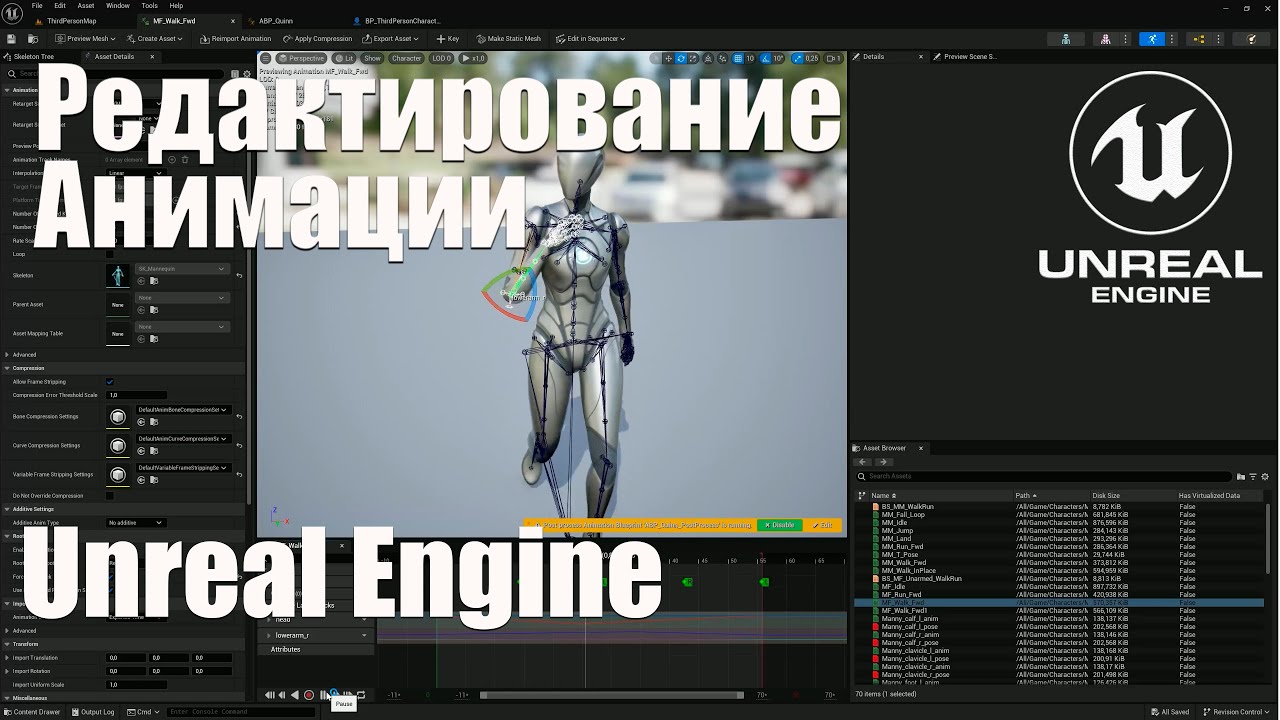Click the camera speed icon
Viewport: 1280px width, 720px height.
pos(831,58)
